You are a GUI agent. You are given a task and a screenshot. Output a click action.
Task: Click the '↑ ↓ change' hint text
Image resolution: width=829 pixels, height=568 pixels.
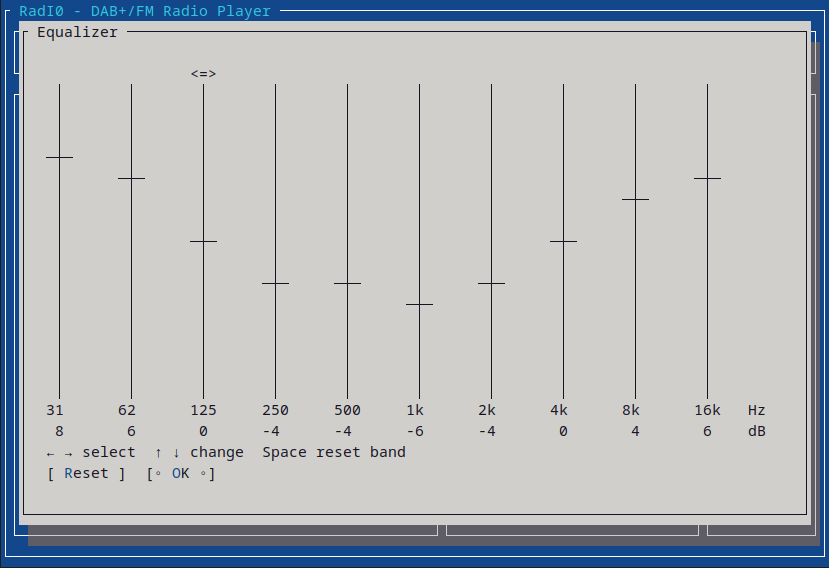click(x=199, y=452)
